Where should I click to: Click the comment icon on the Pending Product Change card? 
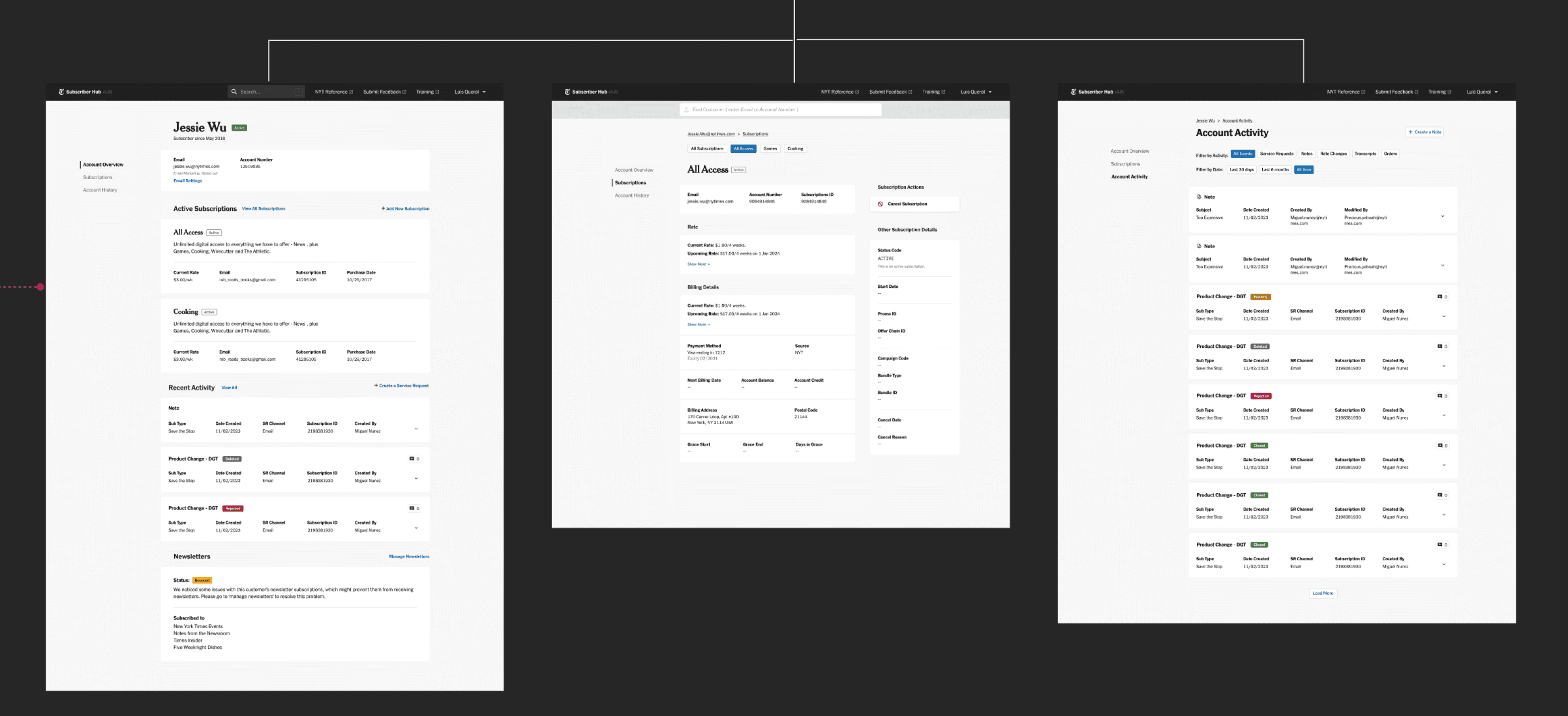(1439, 297)
